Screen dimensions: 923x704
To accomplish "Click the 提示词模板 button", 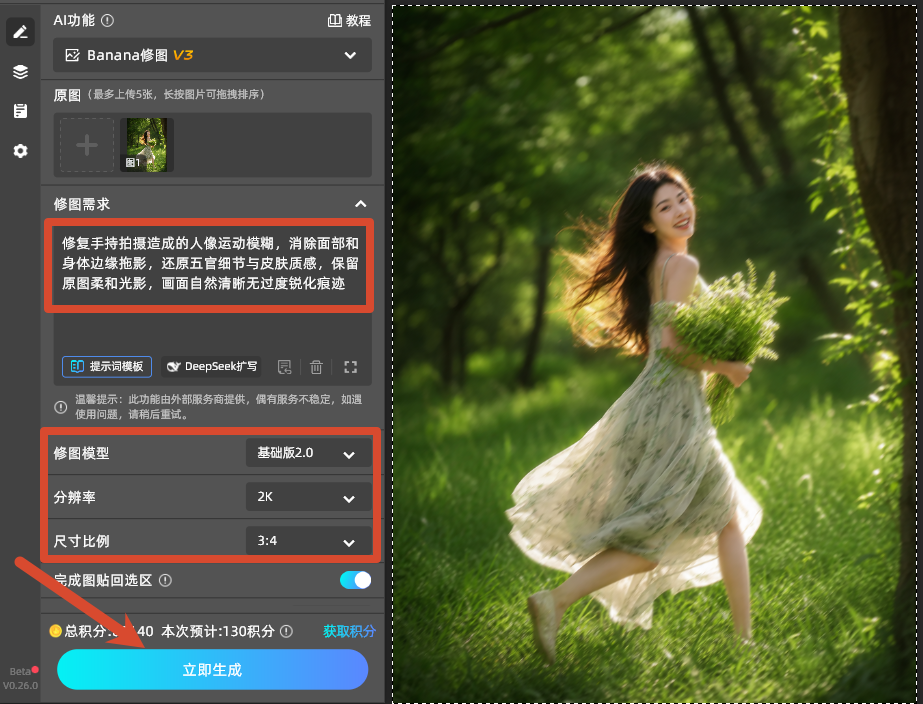I will pyautogui.click(x=107, y=367).
